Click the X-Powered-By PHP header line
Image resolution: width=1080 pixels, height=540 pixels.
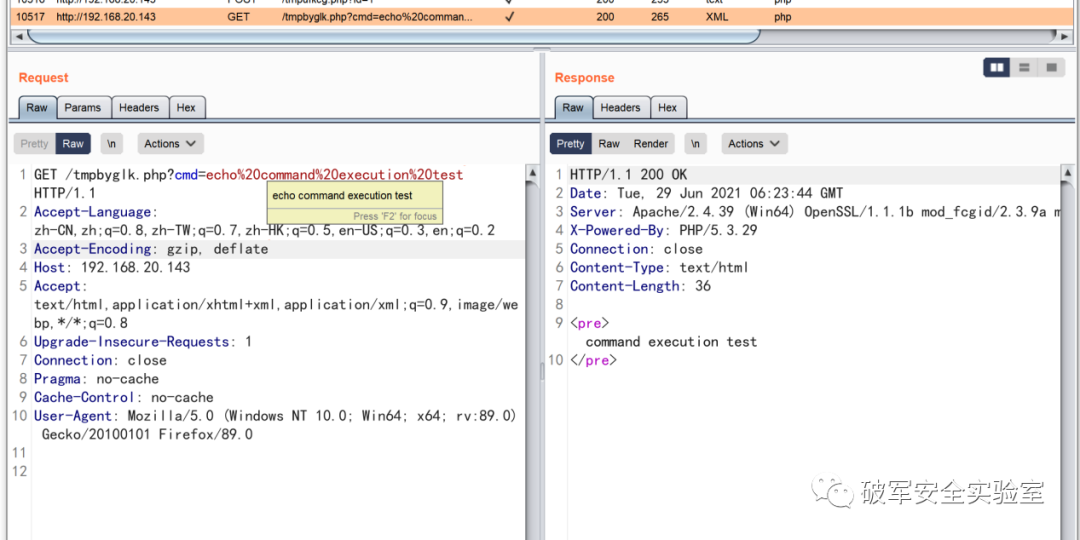click(663, 231)
